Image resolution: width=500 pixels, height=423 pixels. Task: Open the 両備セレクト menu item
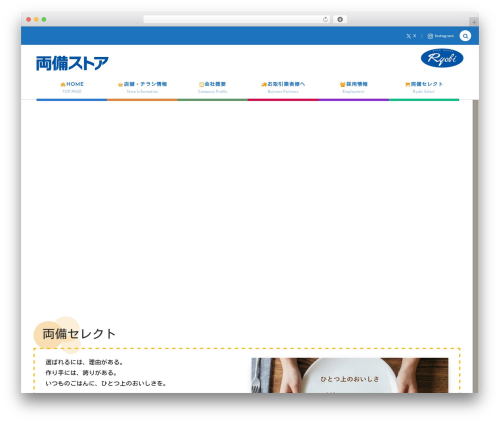click(424, 88)
